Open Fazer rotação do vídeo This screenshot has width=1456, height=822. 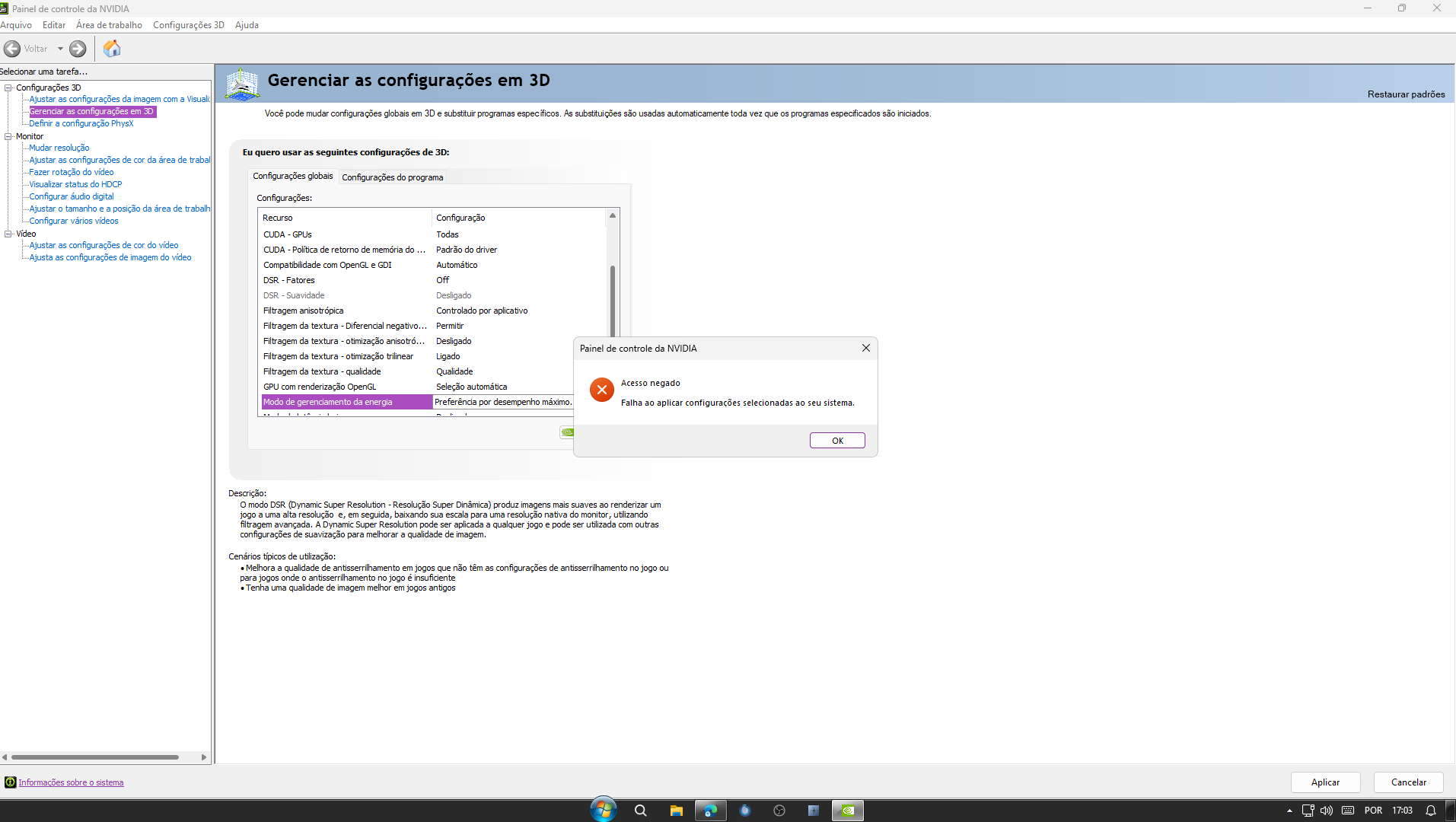72,172
